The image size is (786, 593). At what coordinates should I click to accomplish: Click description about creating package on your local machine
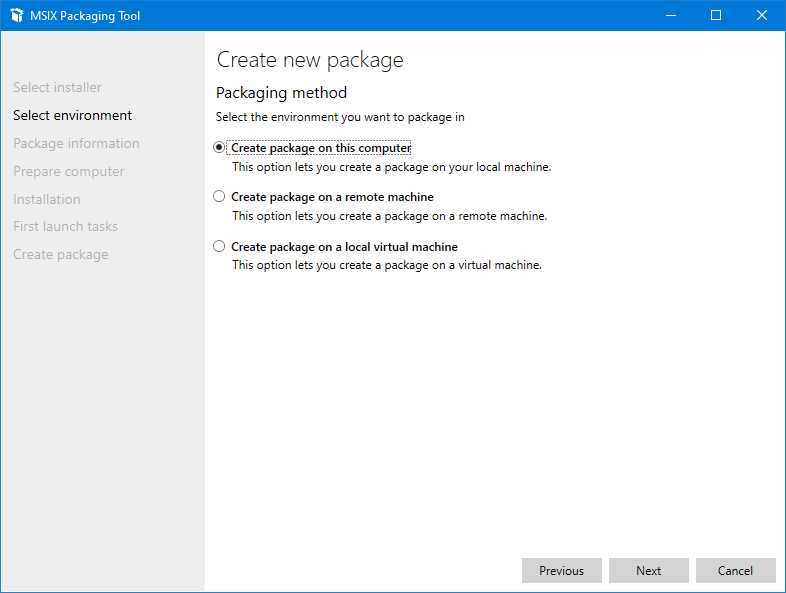(x=391, y=167)
